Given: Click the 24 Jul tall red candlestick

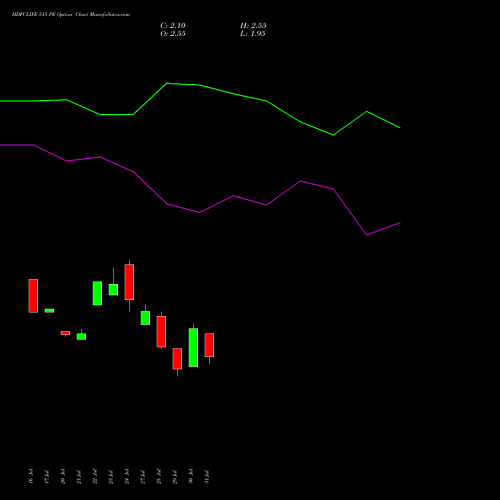Looking at the screenshot, I should 129,282.
